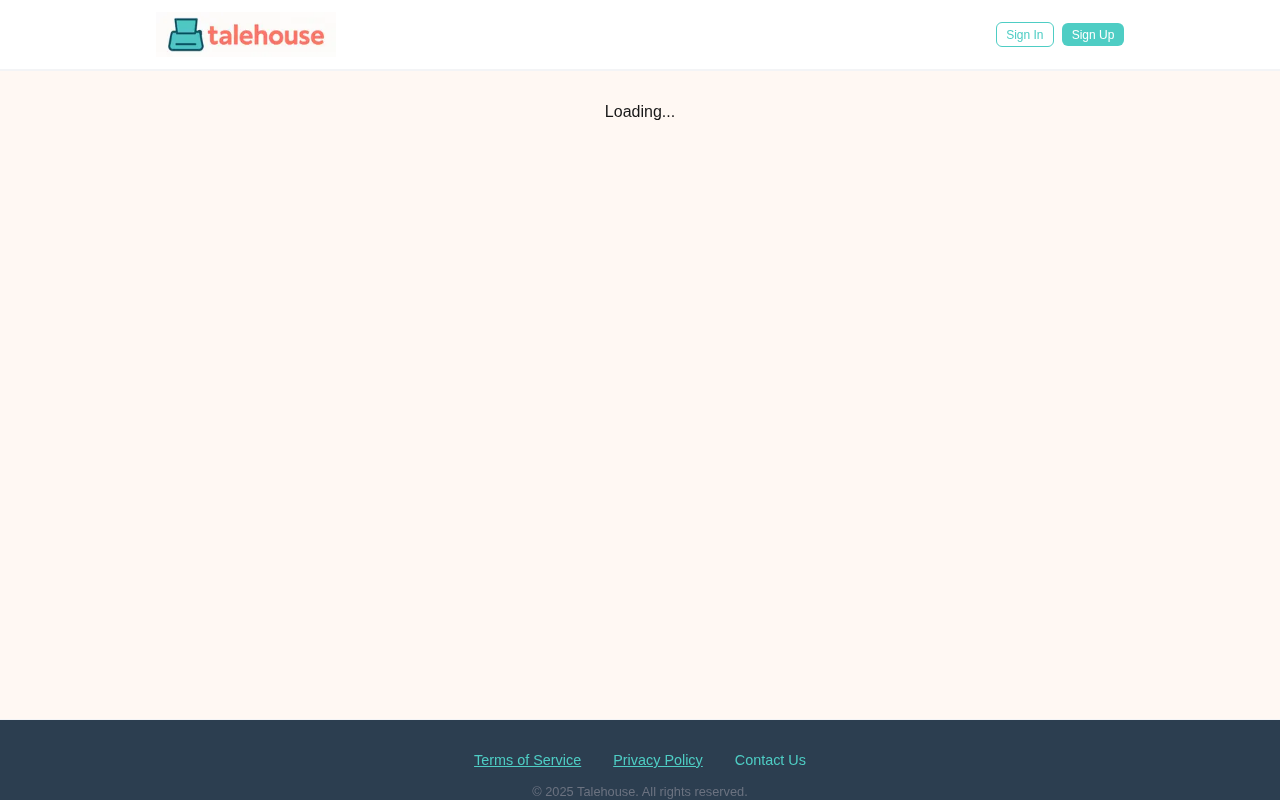Open the Contact Us link

point(770,760)
